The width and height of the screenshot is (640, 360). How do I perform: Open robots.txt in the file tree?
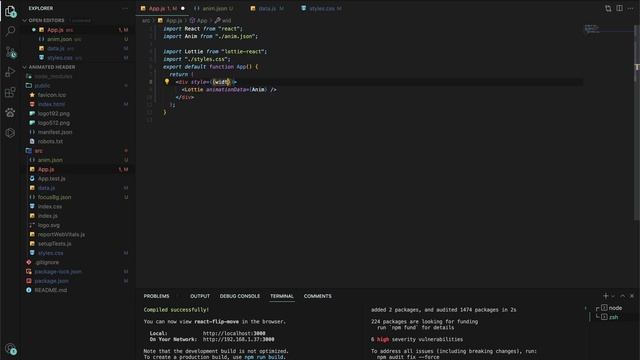coord(50,141)
